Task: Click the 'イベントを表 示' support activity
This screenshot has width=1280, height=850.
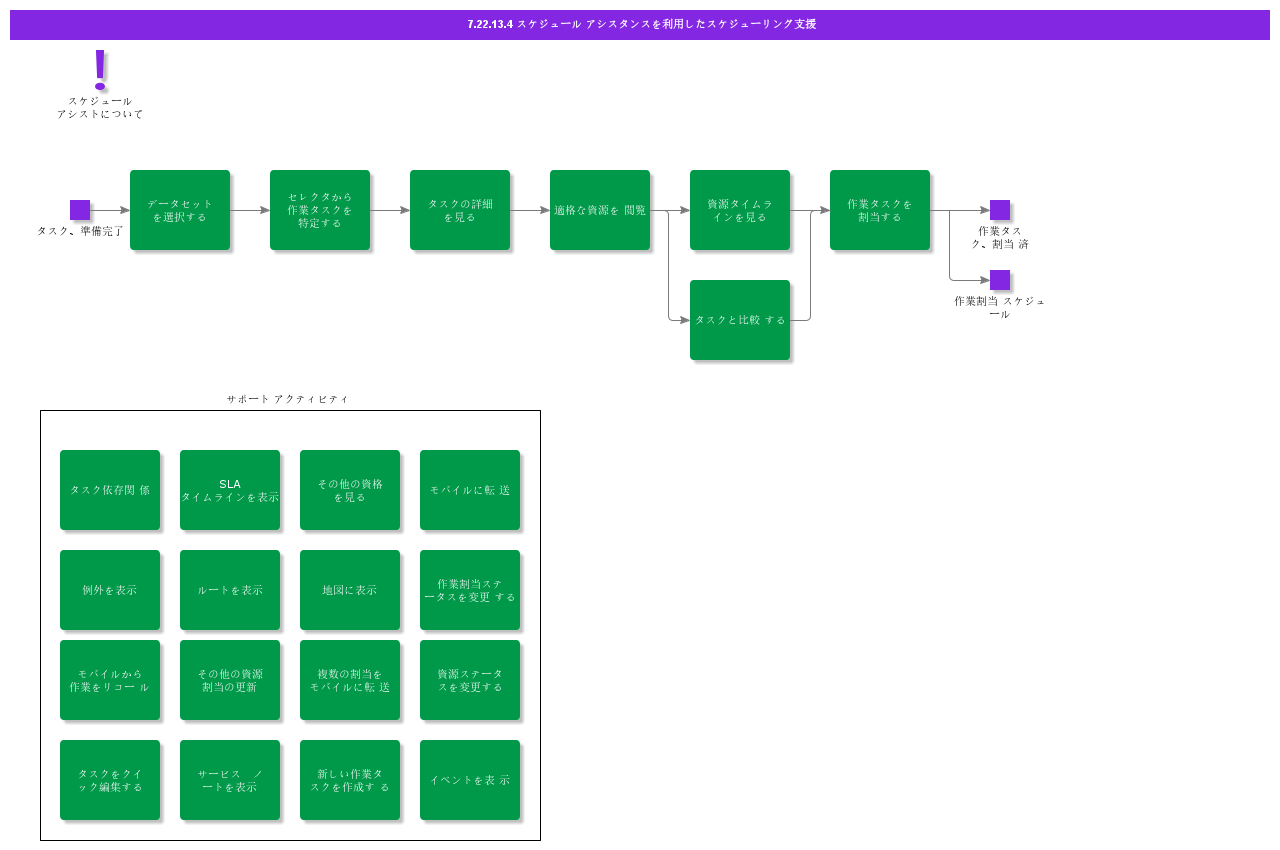Action: point(470,780)
